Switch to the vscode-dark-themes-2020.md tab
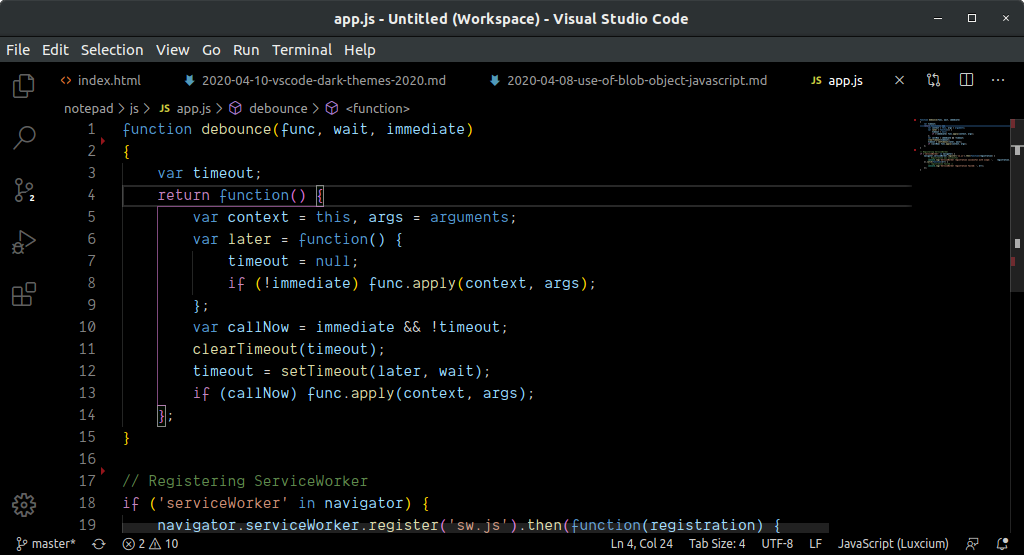1024x555 pixels. point(316,80)
